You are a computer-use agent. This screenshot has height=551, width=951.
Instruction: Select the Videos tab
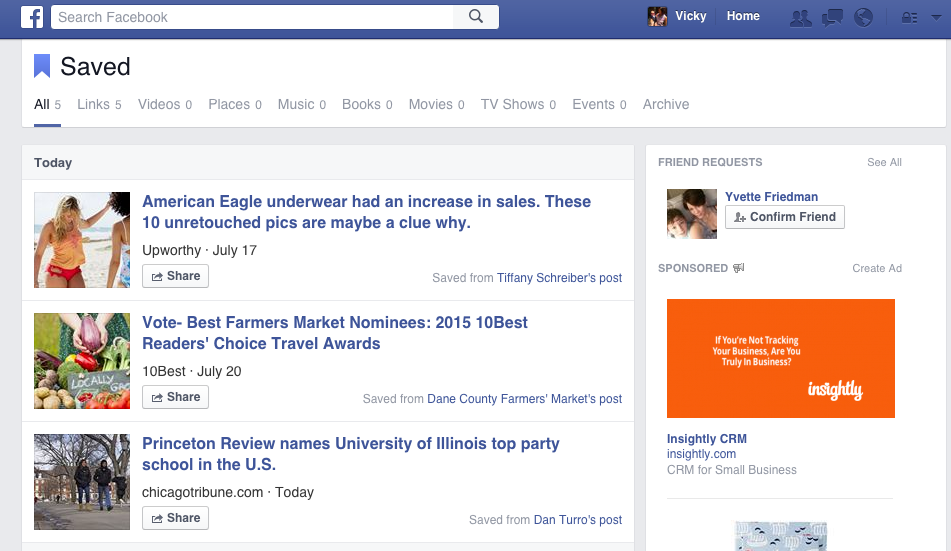pyautogui.click(x=159, y=105)
